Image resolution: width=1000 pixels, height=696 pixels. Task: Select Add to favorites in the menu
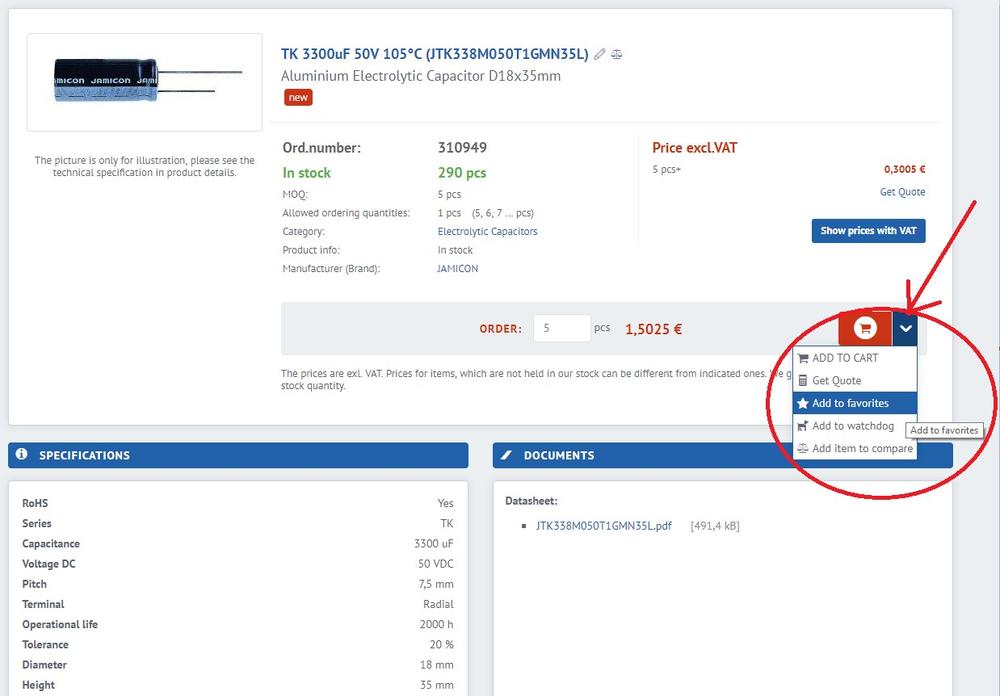click(855, 403)
